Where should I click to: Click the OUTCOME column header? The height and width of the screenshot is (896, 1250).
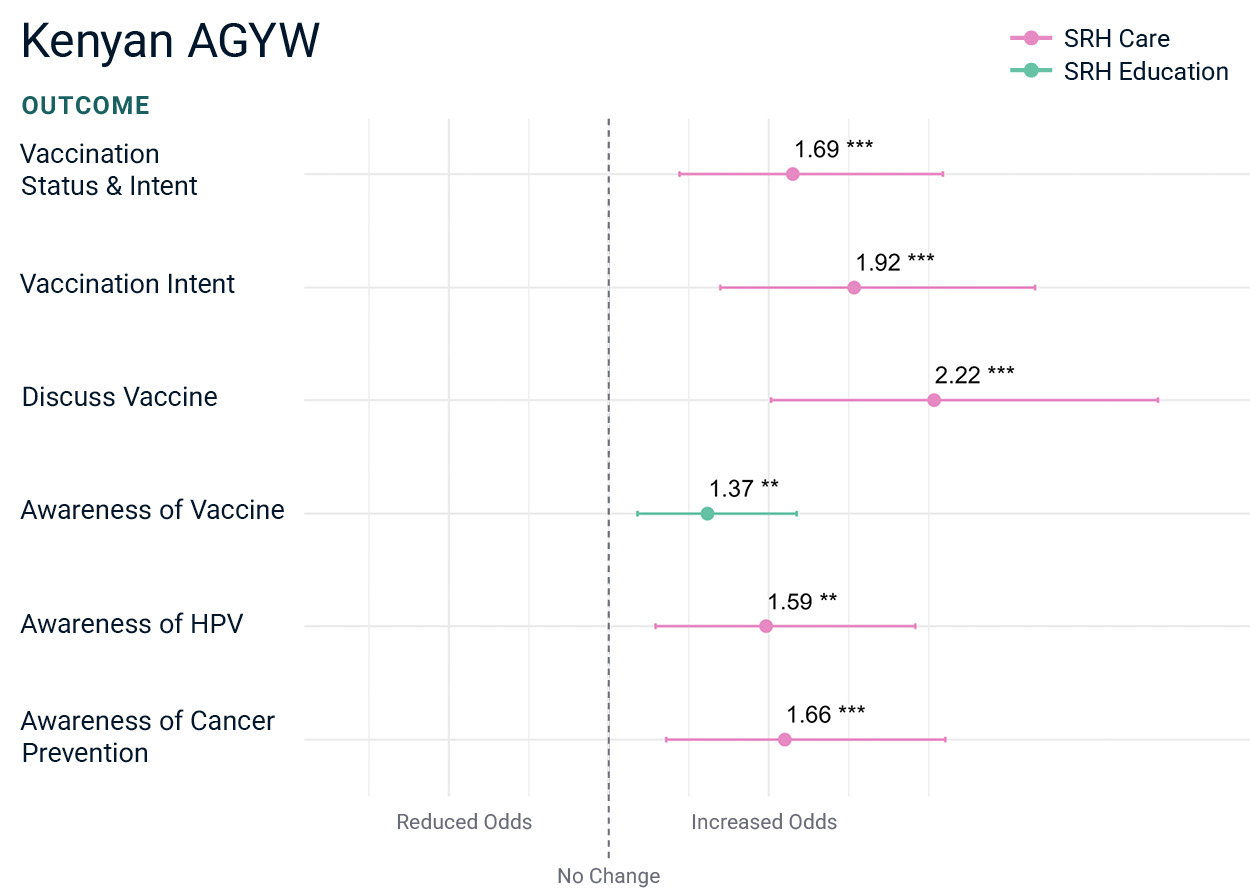86,106
